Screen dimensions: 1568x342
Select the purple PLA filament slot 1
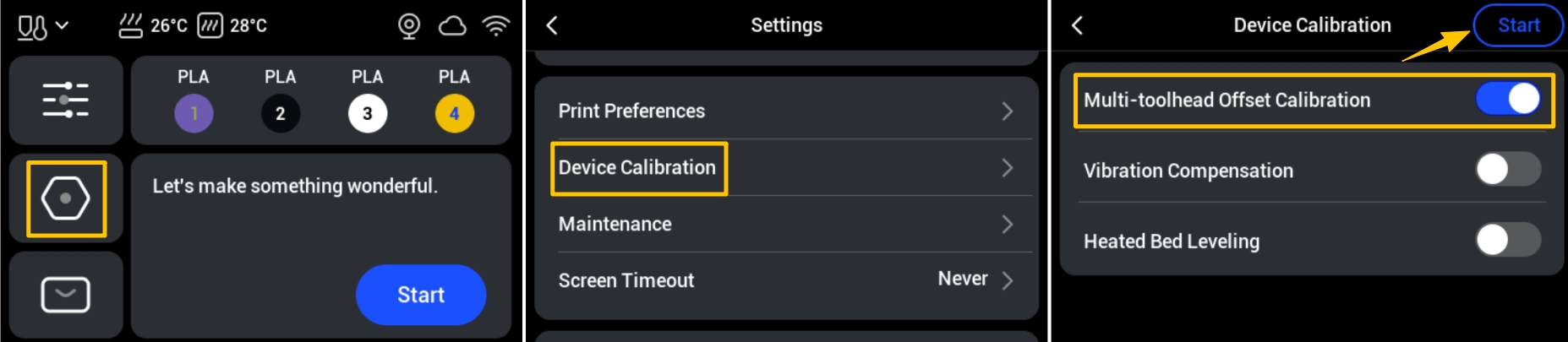point(194,113)
